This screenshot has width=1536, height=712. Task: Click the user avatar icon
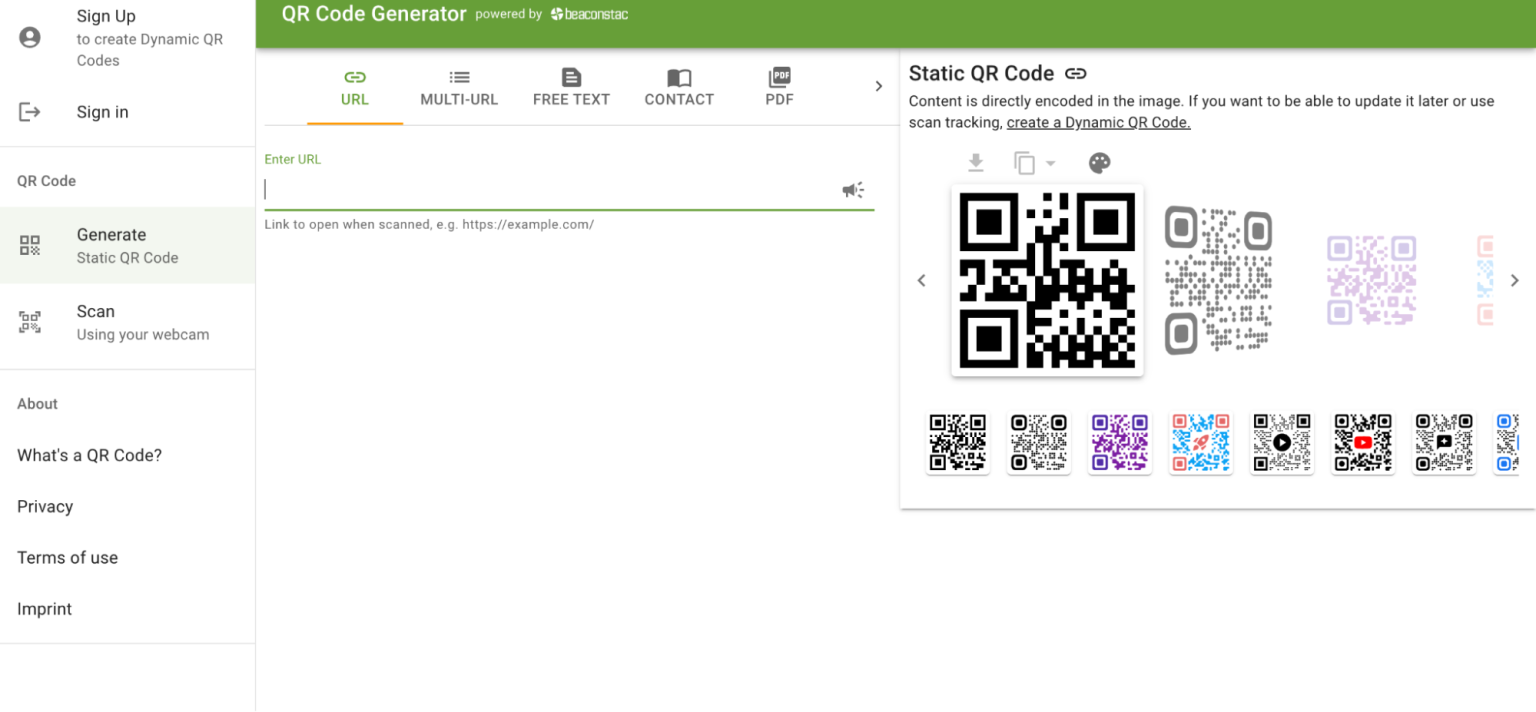[30, 37]
